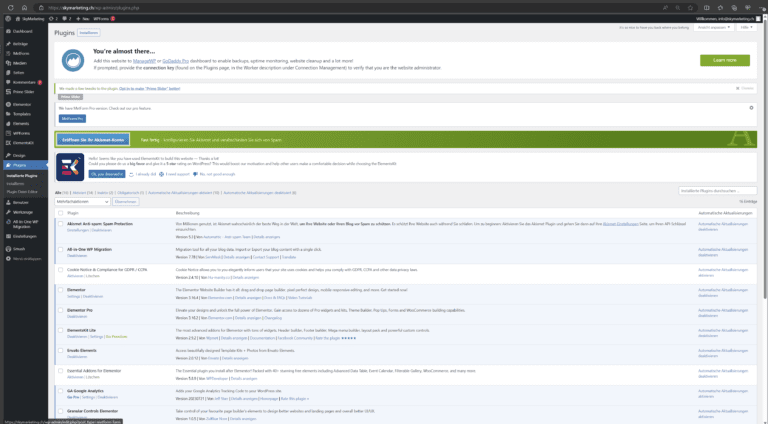This screenshot has width=768, height=424.
Task: Bookmark page with the star icon
Action: (691, 8)
